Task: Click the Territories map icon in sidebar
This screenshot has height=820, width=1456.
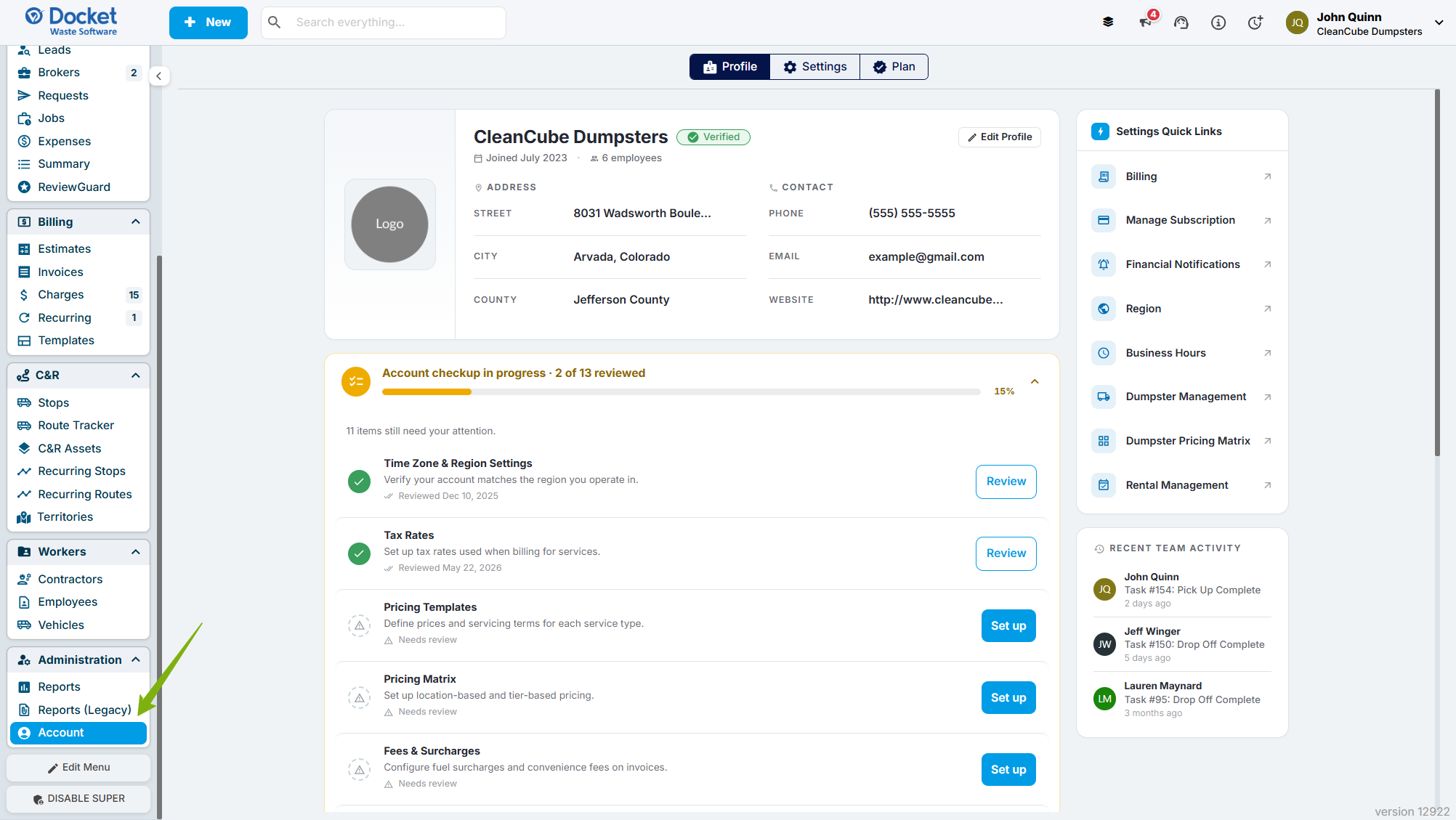Action: point(24,517)
